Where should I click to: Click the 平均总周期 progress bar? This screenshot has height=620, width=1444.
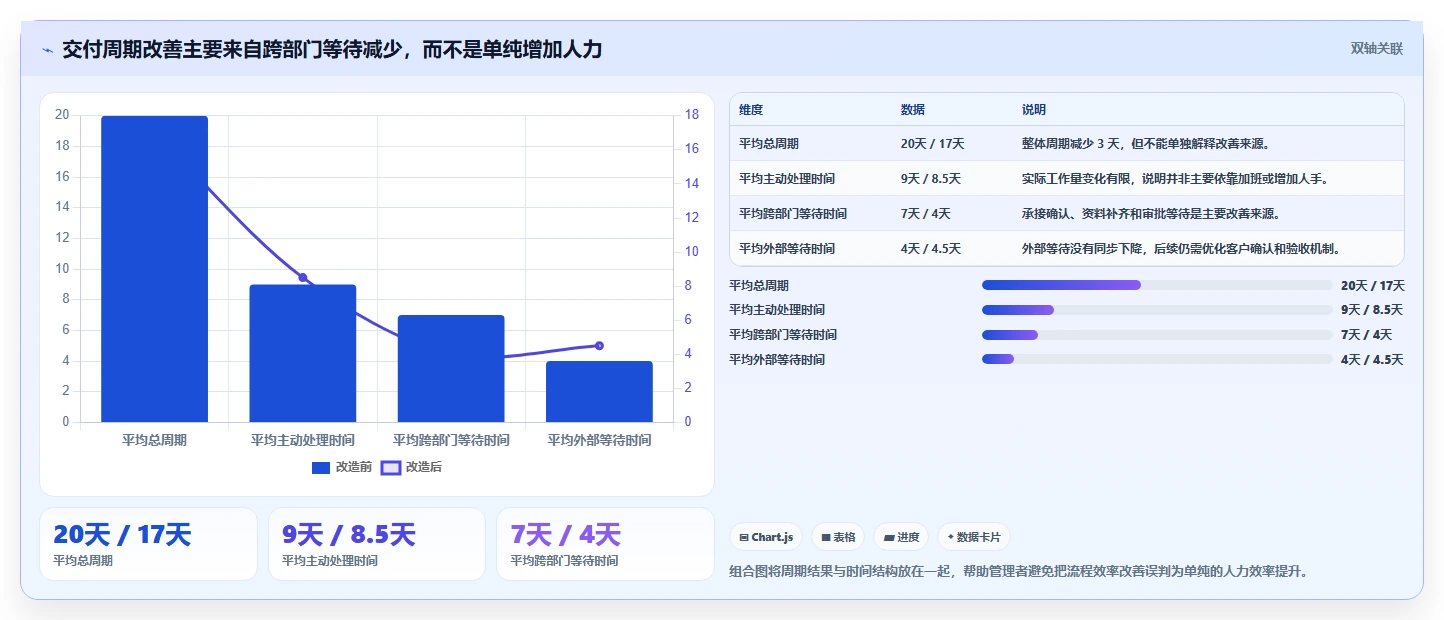(x=1157, y=285)
